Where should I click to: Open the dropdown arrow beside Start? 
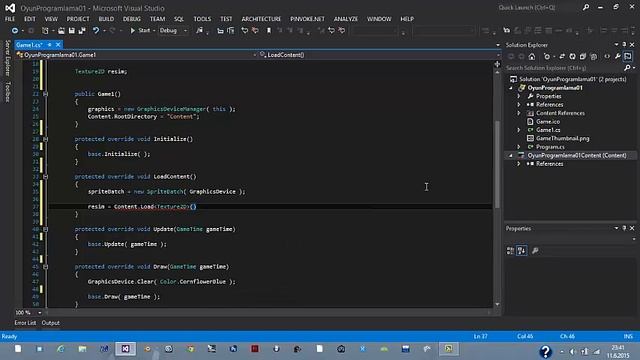point(154,31)
